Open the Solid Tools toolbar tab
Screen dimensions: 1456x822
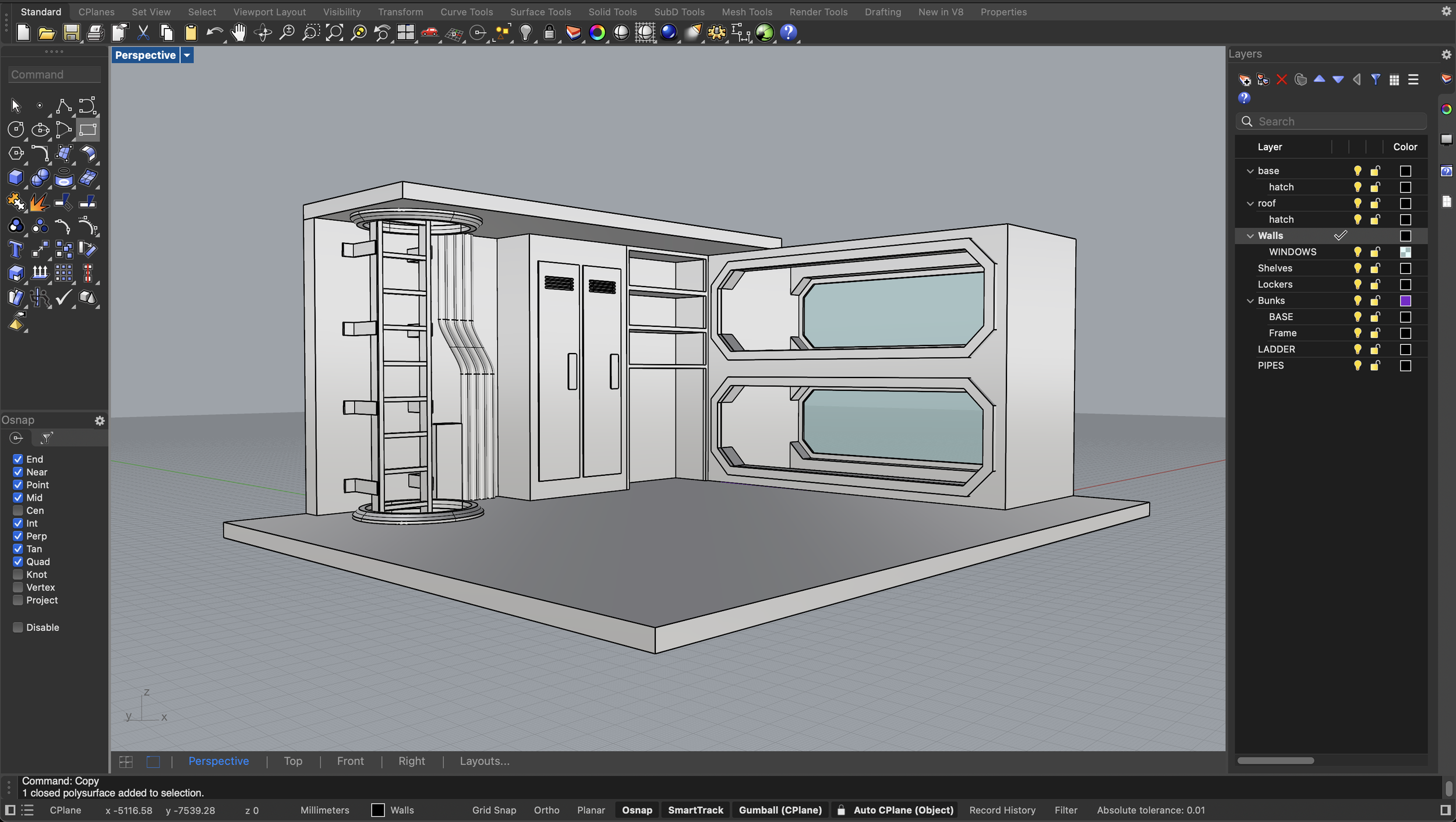pyautogui.click(x=612, y=12)
